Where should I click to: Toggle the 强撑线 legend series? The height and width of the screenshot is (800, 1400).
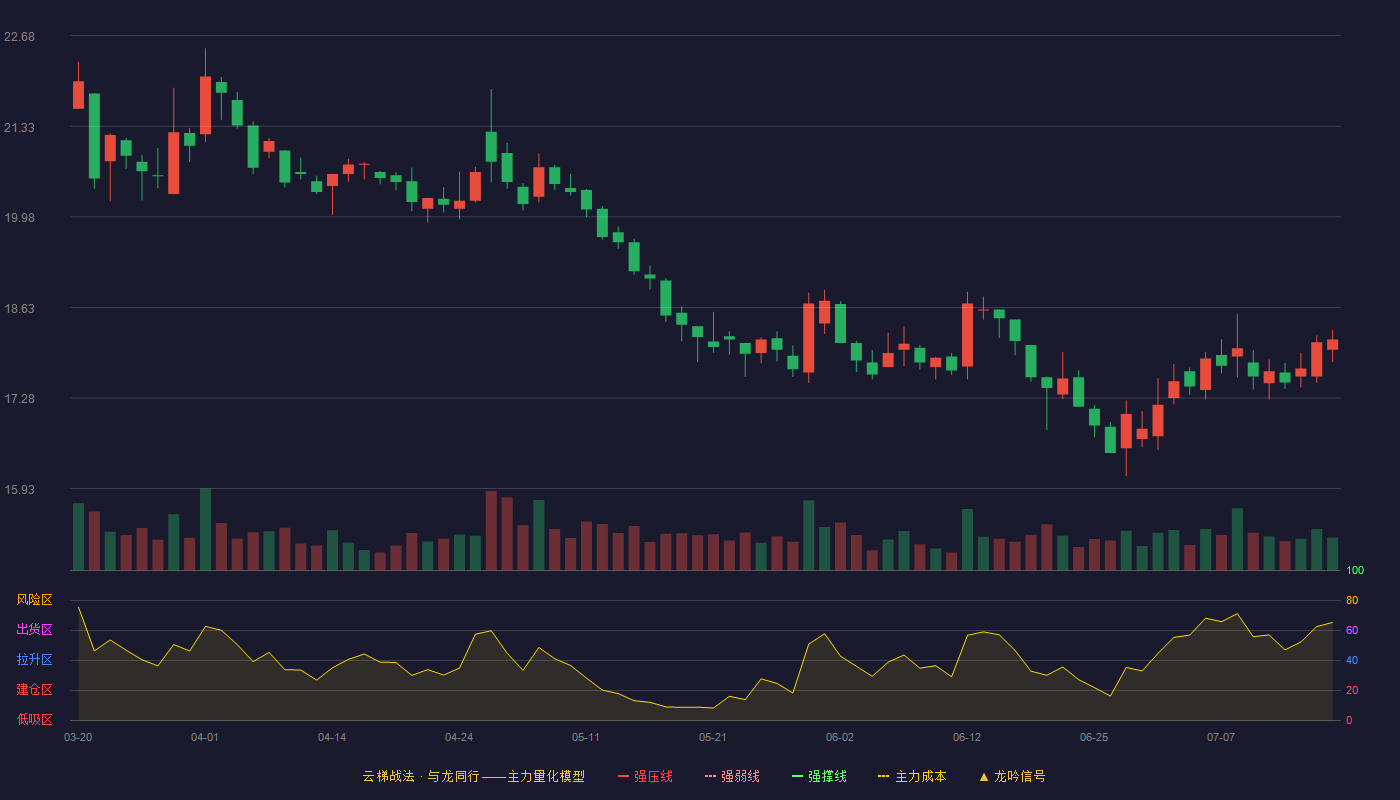click(x=819, y=776)
